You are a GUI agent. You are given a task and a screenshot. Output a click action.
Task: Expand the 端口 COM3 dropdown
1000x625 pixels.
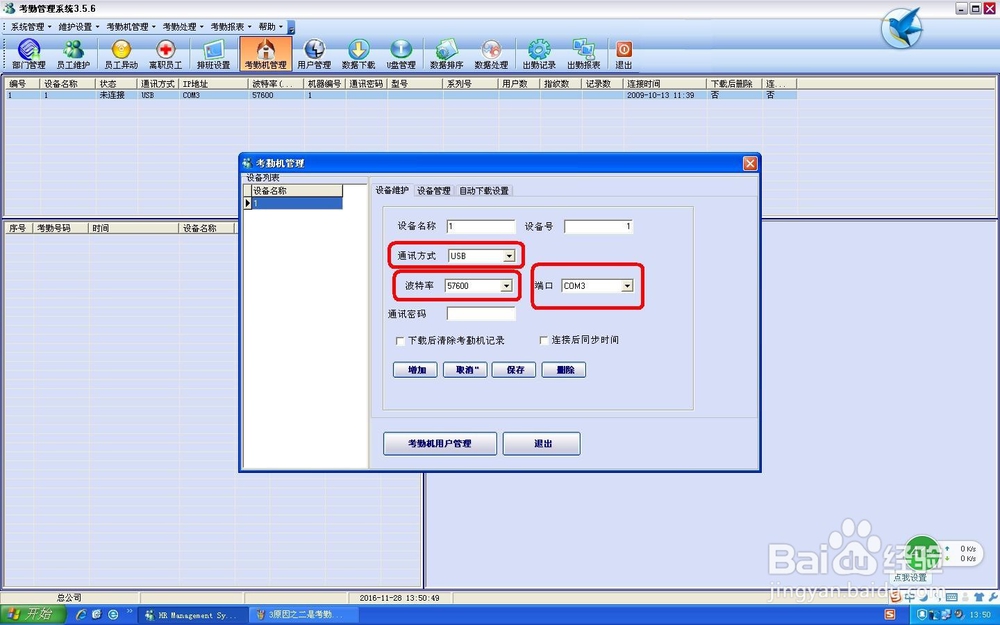click(x=627, y=286)
